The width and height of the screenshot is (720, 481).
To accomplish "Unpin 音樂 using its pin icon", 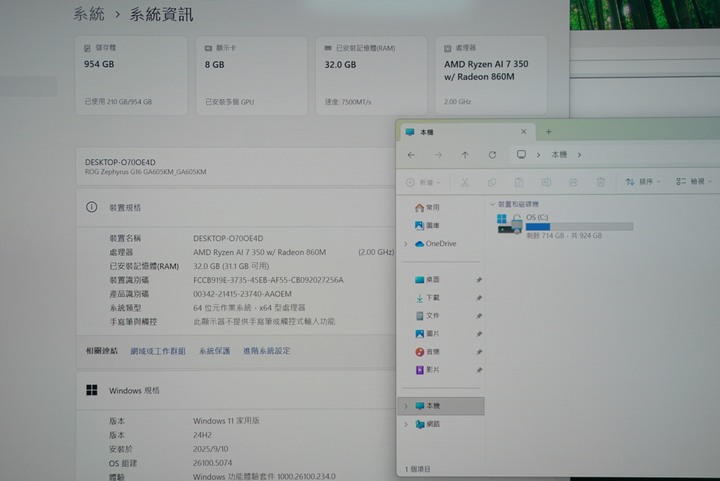I will pos(478,352).
